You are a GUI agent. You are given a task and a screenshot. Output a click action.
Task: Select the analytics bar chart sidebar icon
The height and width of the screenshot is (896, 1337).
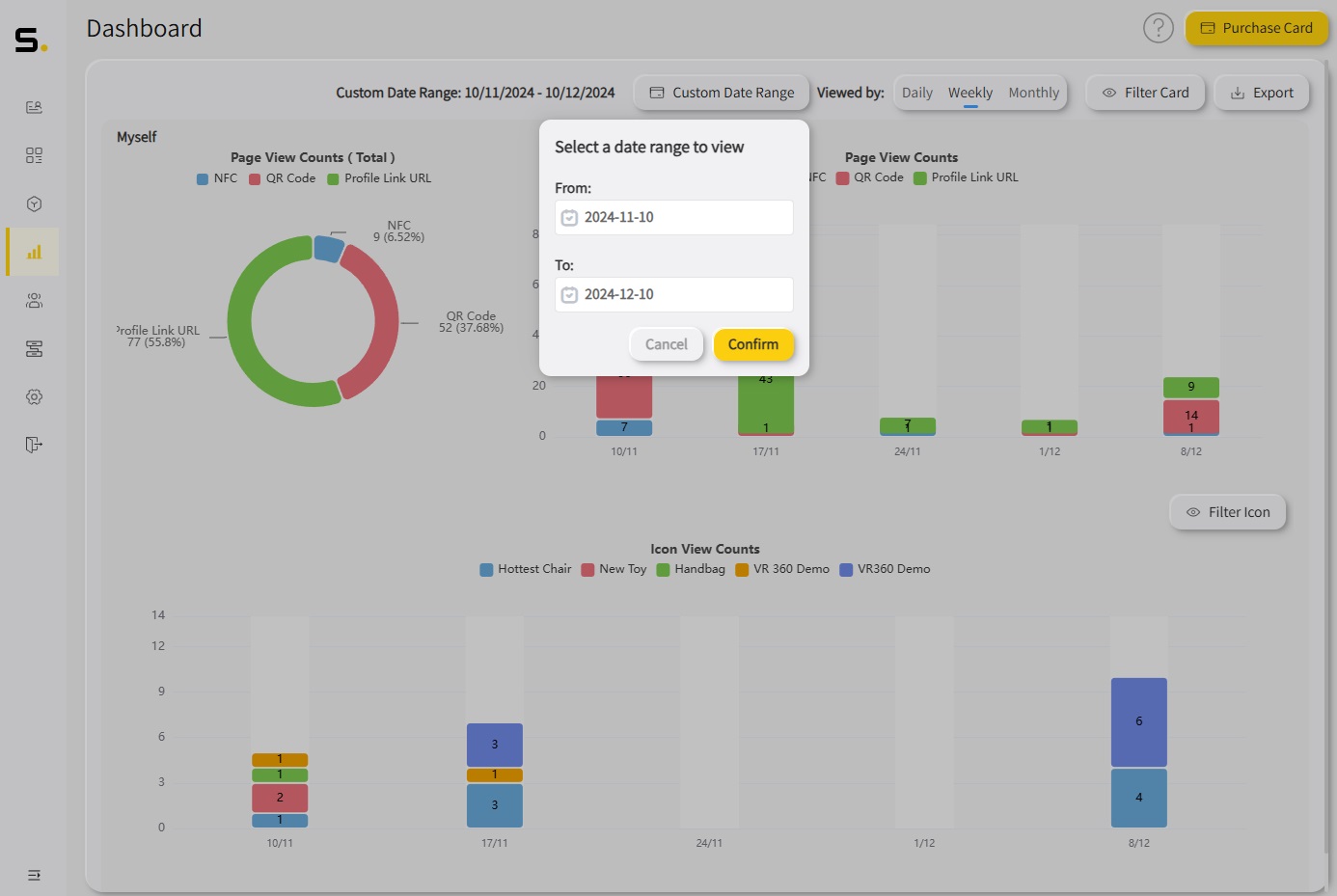tap(34, 252)
